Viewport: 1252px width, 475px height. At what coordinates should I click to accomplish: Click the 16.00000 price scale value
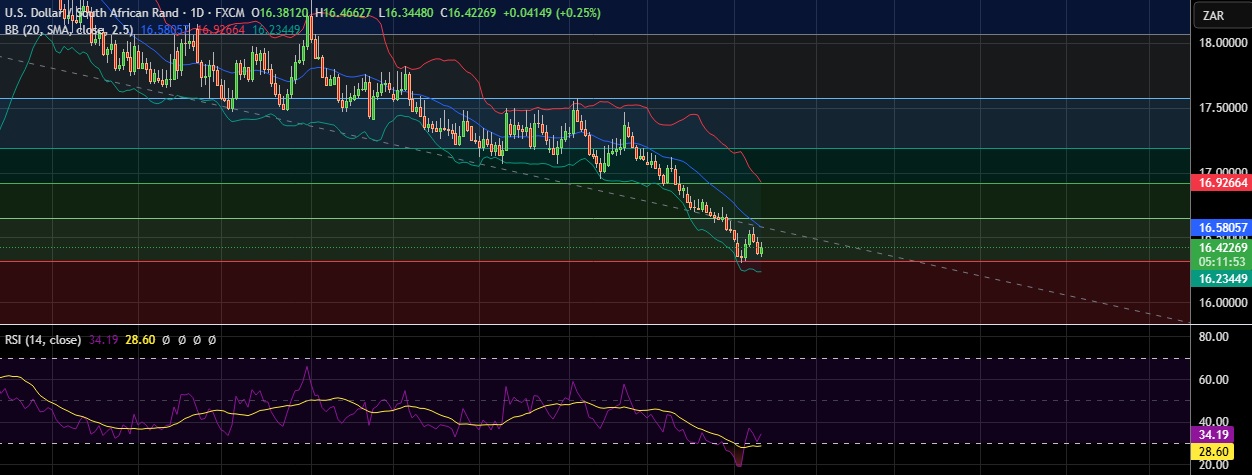pyautogui.click(x=1224, y=302)
